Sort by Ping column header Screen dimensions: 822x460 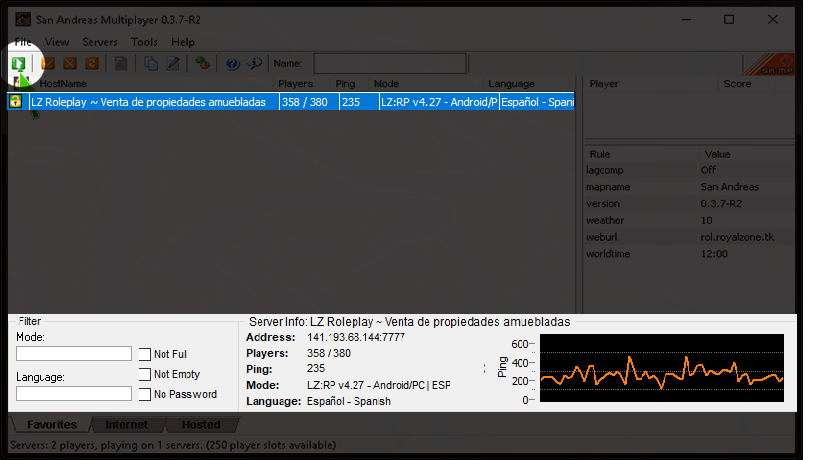[349, 84]
